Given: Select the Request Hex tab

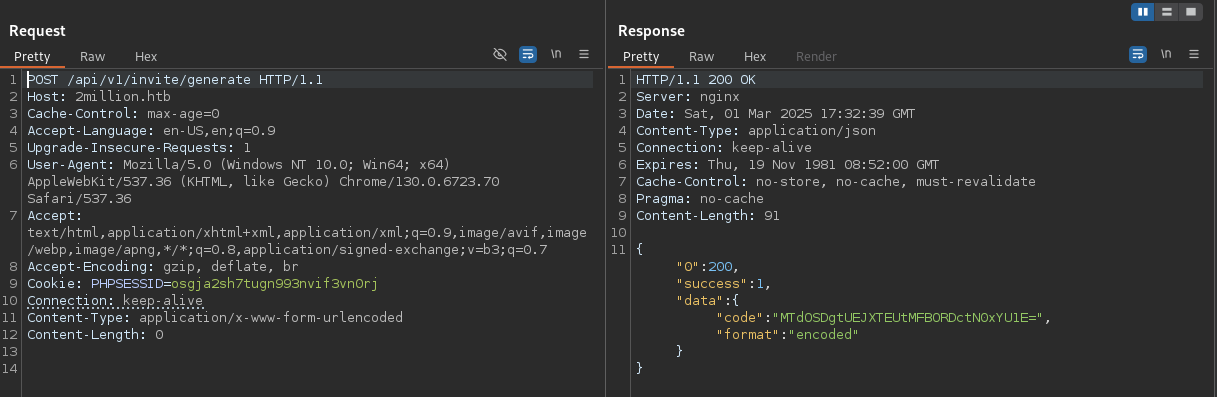Looking at the screenshot, I should tap(146, 57).
